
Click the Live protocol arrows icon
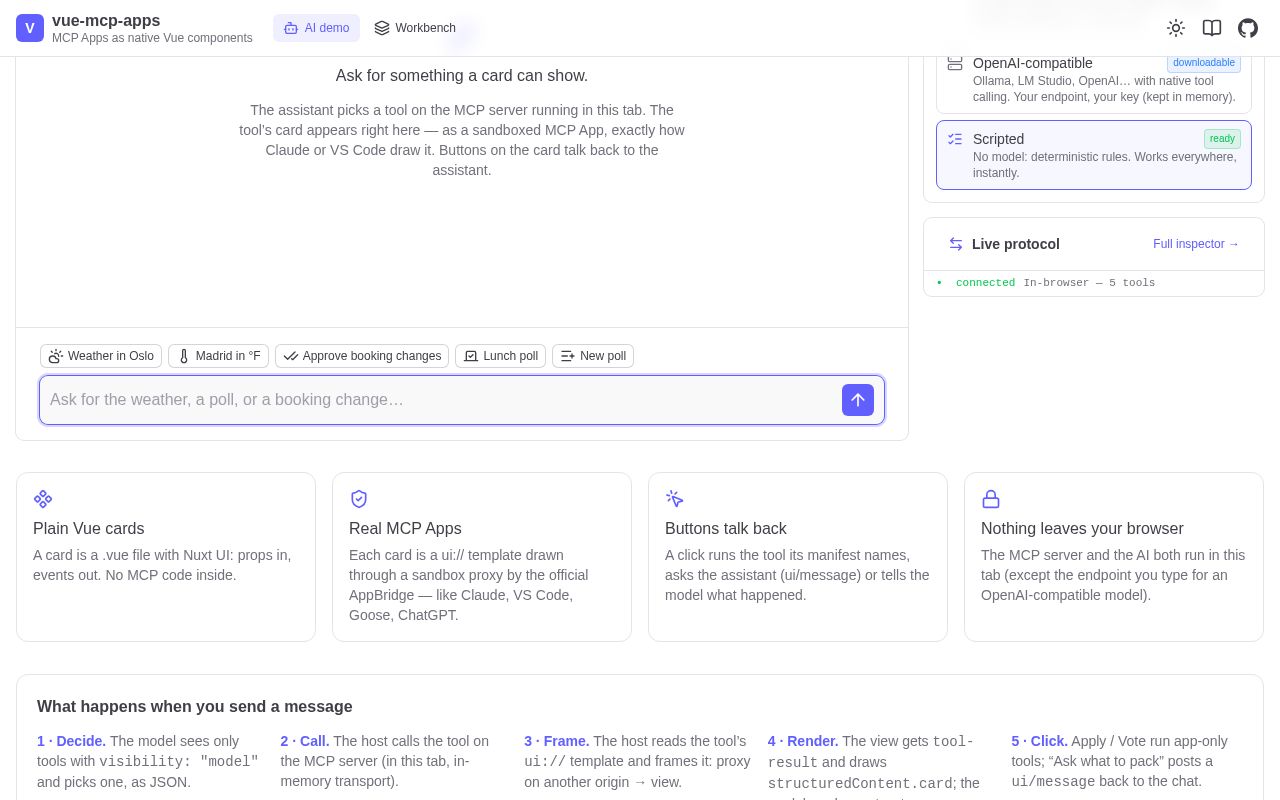956,244
